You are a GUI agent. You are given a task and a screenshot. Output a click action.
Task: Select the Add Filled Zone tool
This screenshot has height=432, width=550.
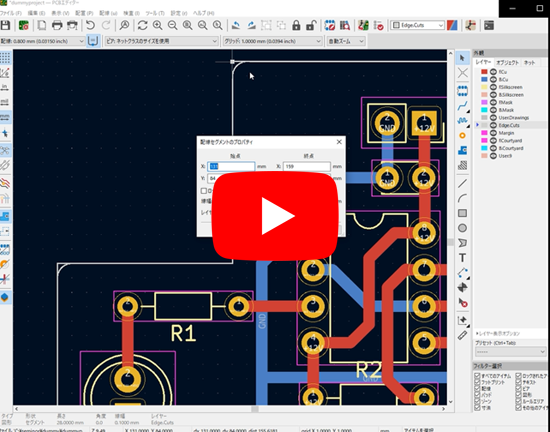[x=462, y=150]
